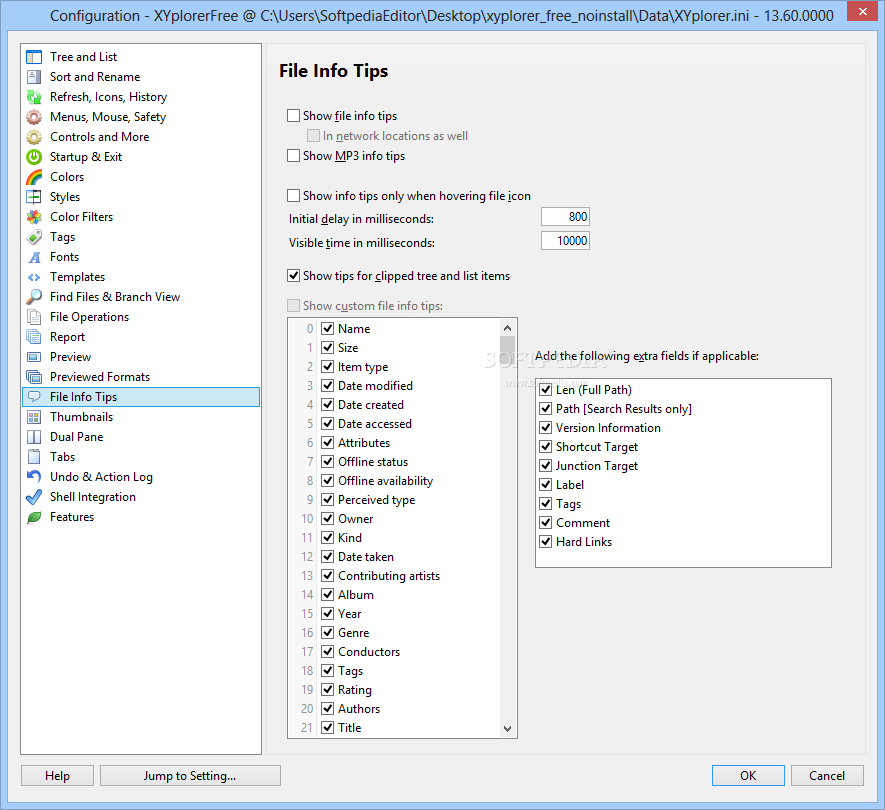885x810 pixels.
Task: Confirm with the OK button
Action: 748,776
